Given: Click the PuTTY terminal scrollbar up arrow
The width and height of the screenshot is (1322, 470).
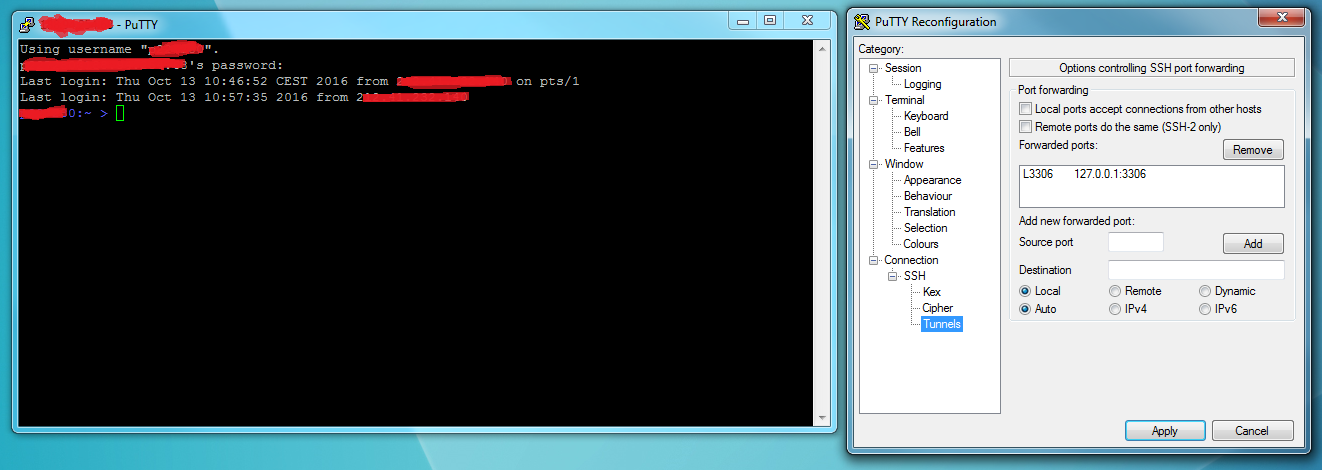Looking at the screenshot, I should point(822,49).
